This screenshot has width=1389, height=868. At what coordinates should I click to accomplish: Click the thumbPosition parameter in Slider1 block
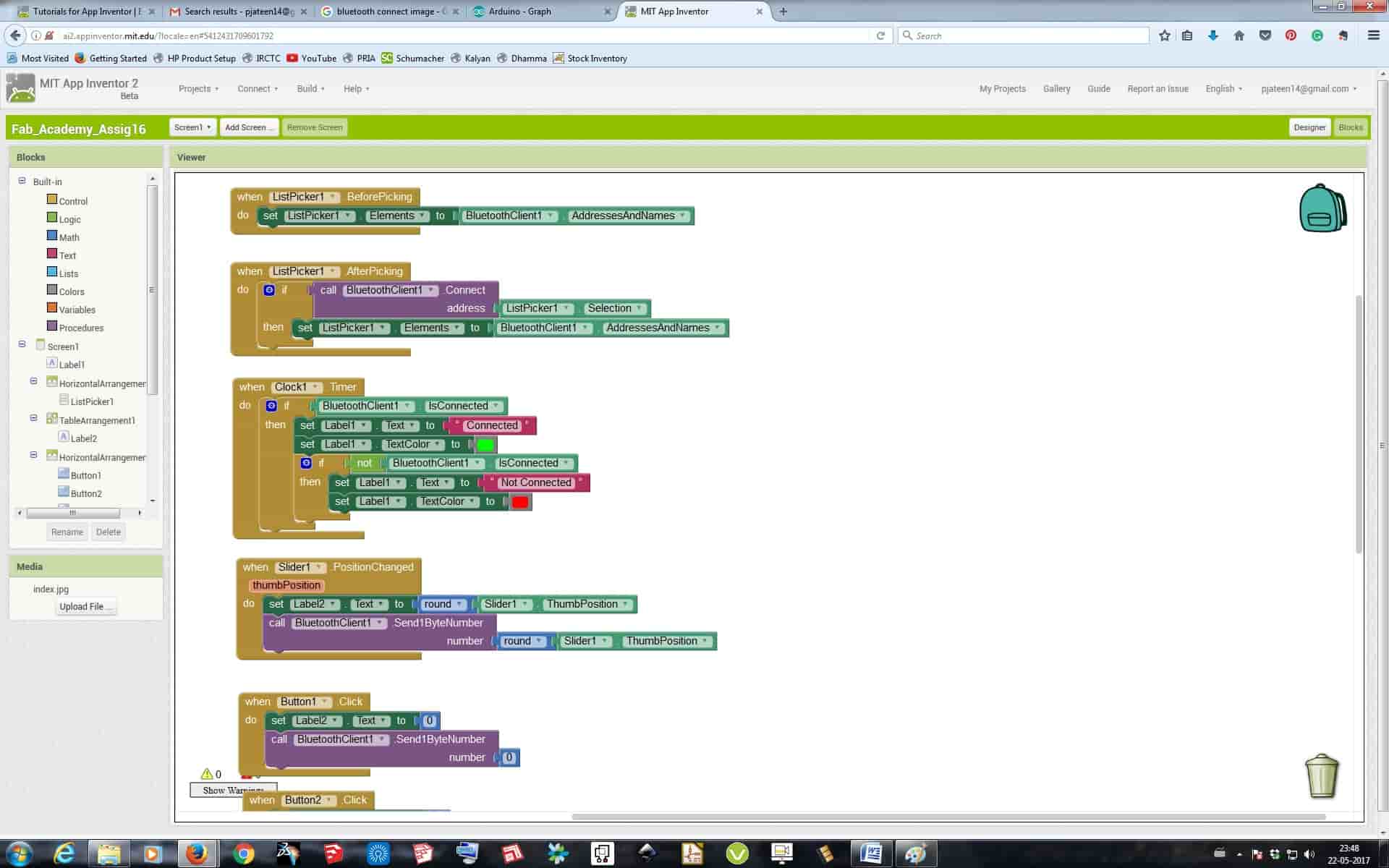click(286, 585)
